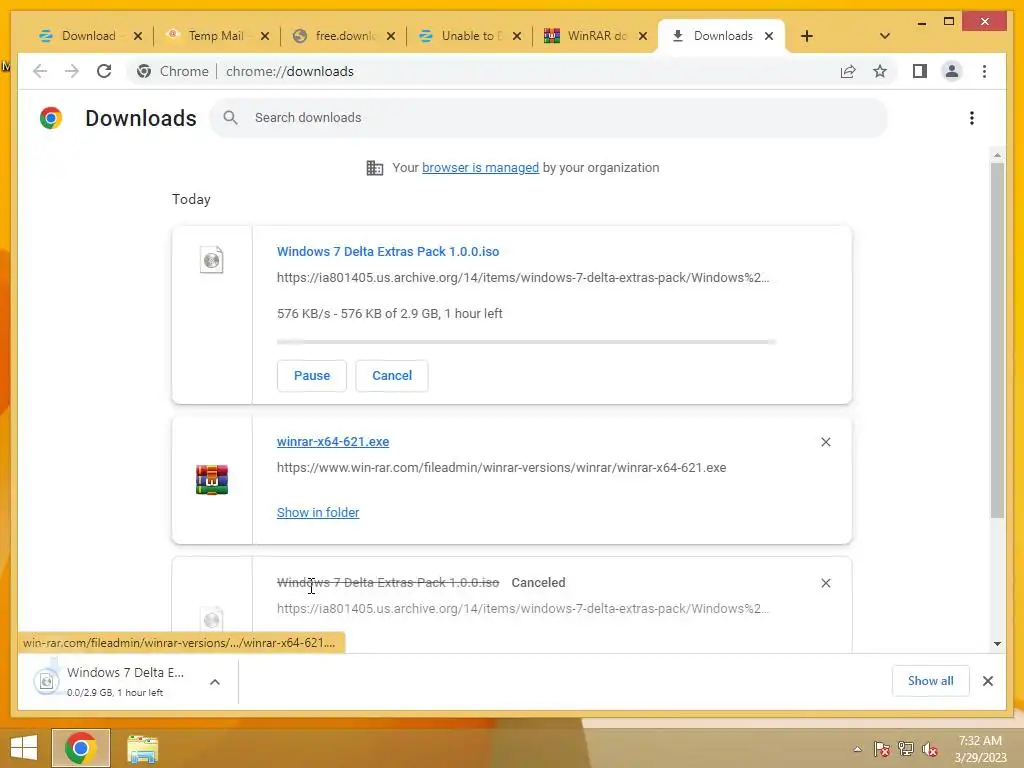
Task: Open the winrar-x64-621.exe link
Action: click(x=333, y=441)
